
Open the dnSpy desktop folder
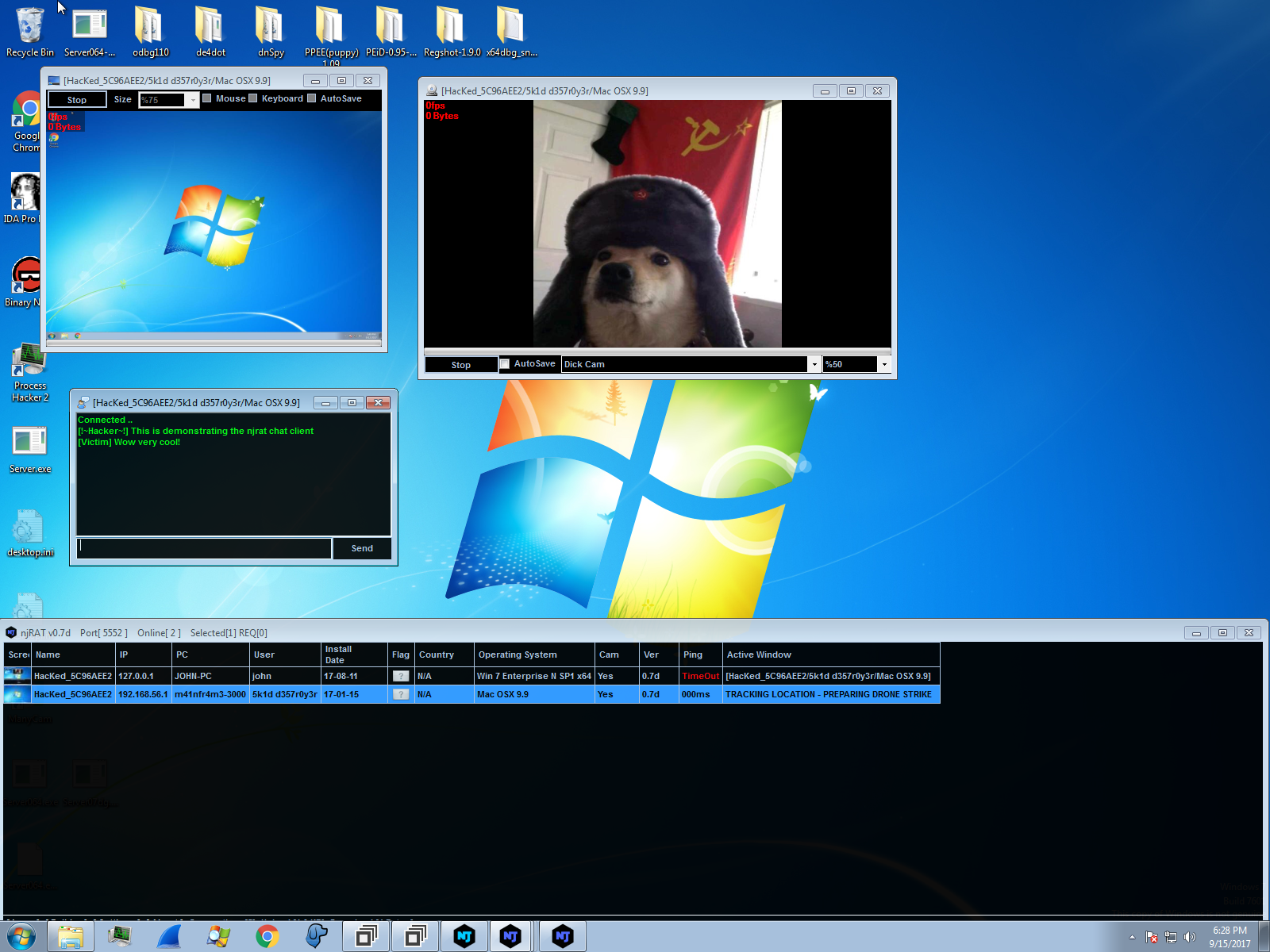click(x=271, y=32)
